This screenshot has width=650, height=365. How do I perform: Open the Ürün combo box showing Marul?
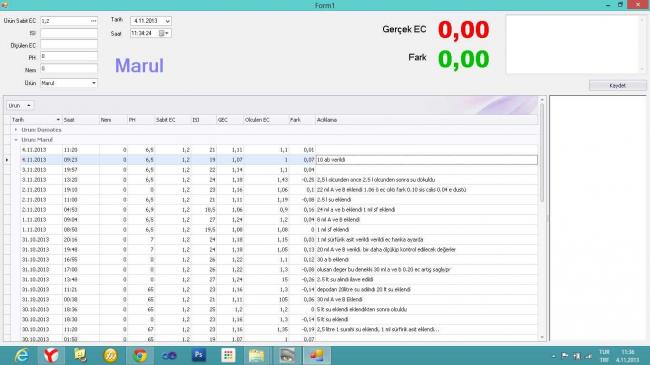(69, 83)
